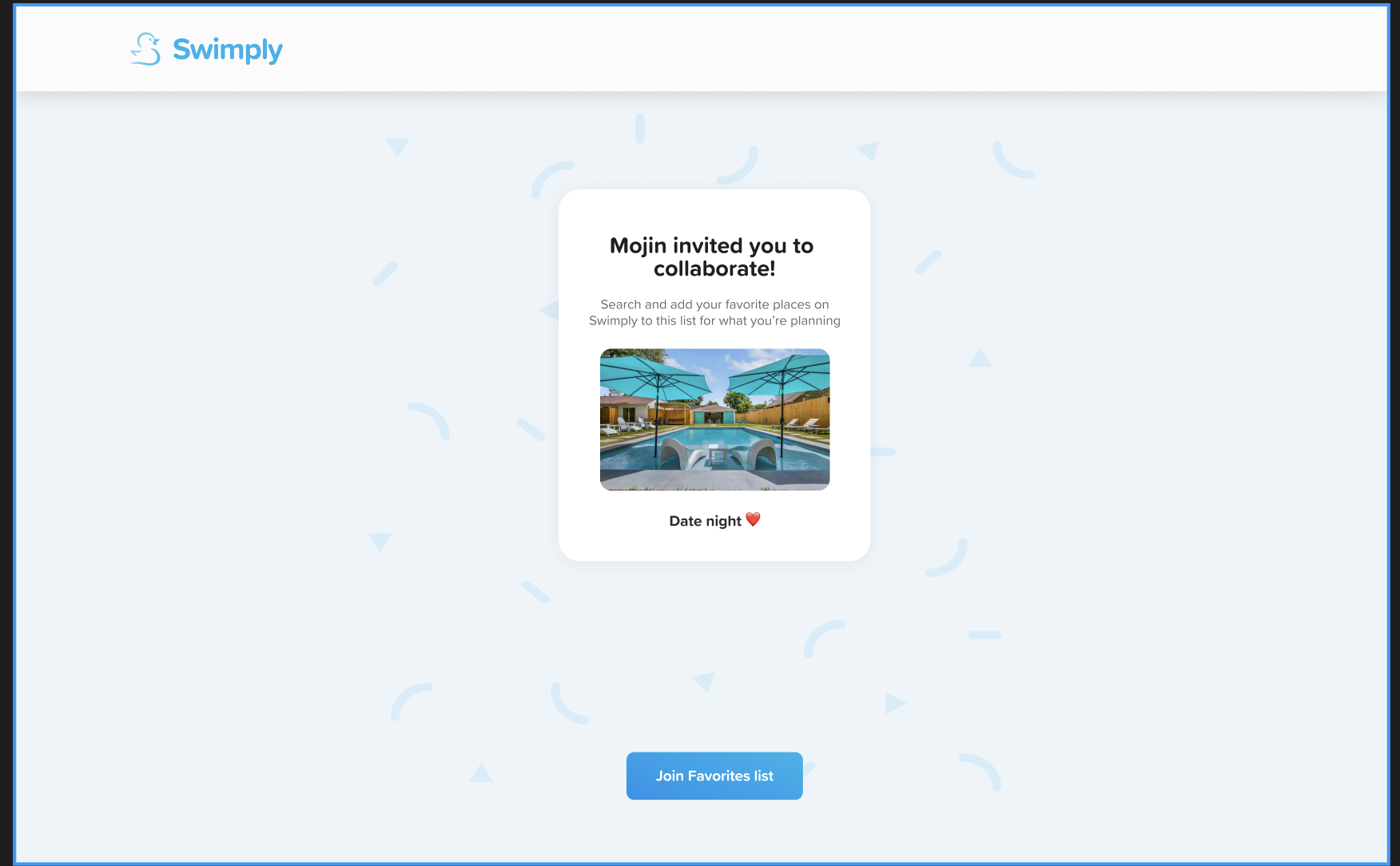Click the right teal umbrella in the photo
Viewport: 1400px width, 866px height.
click(779, 374)
